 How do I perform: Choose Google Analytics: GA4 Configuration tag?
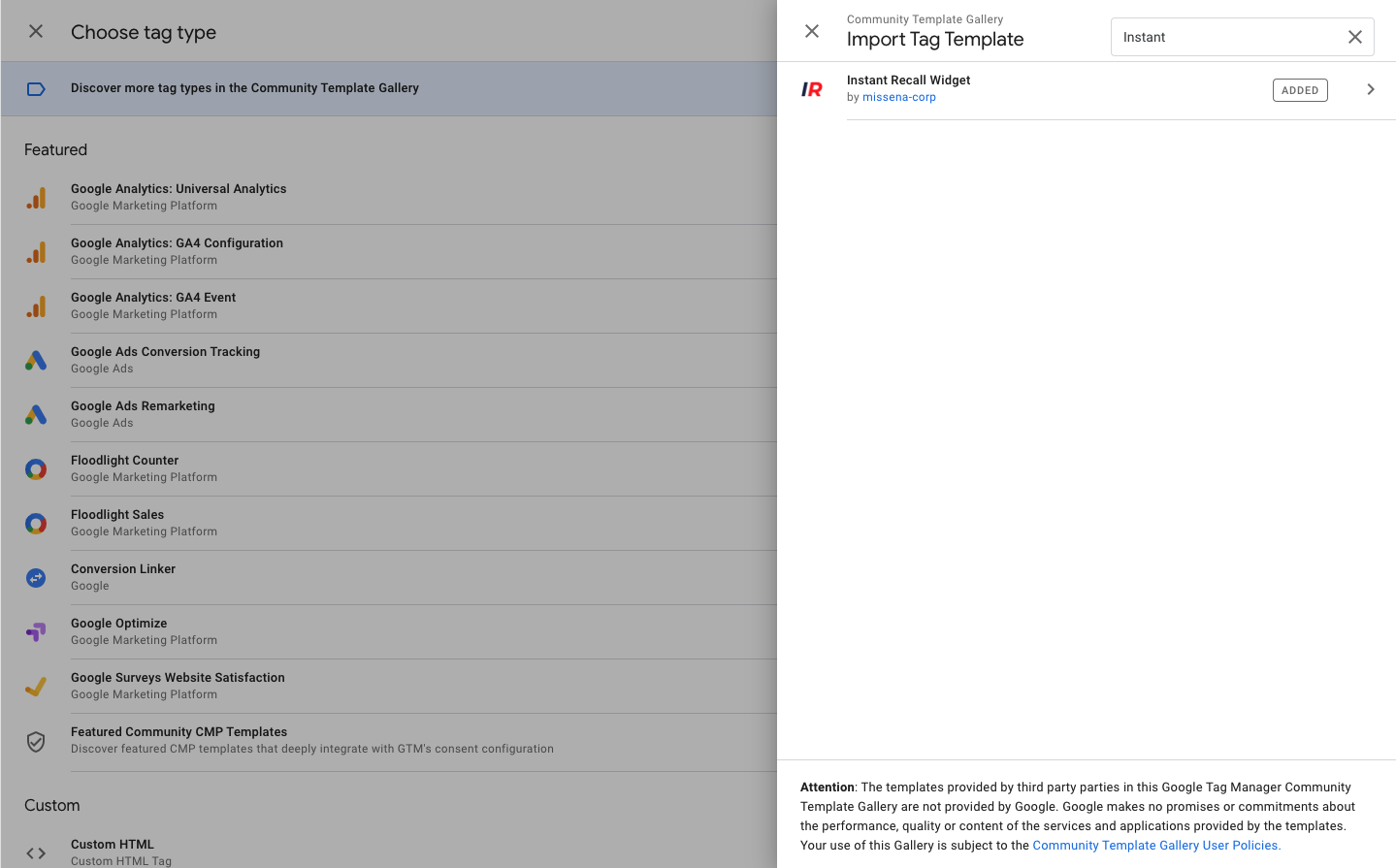point(389,252)
